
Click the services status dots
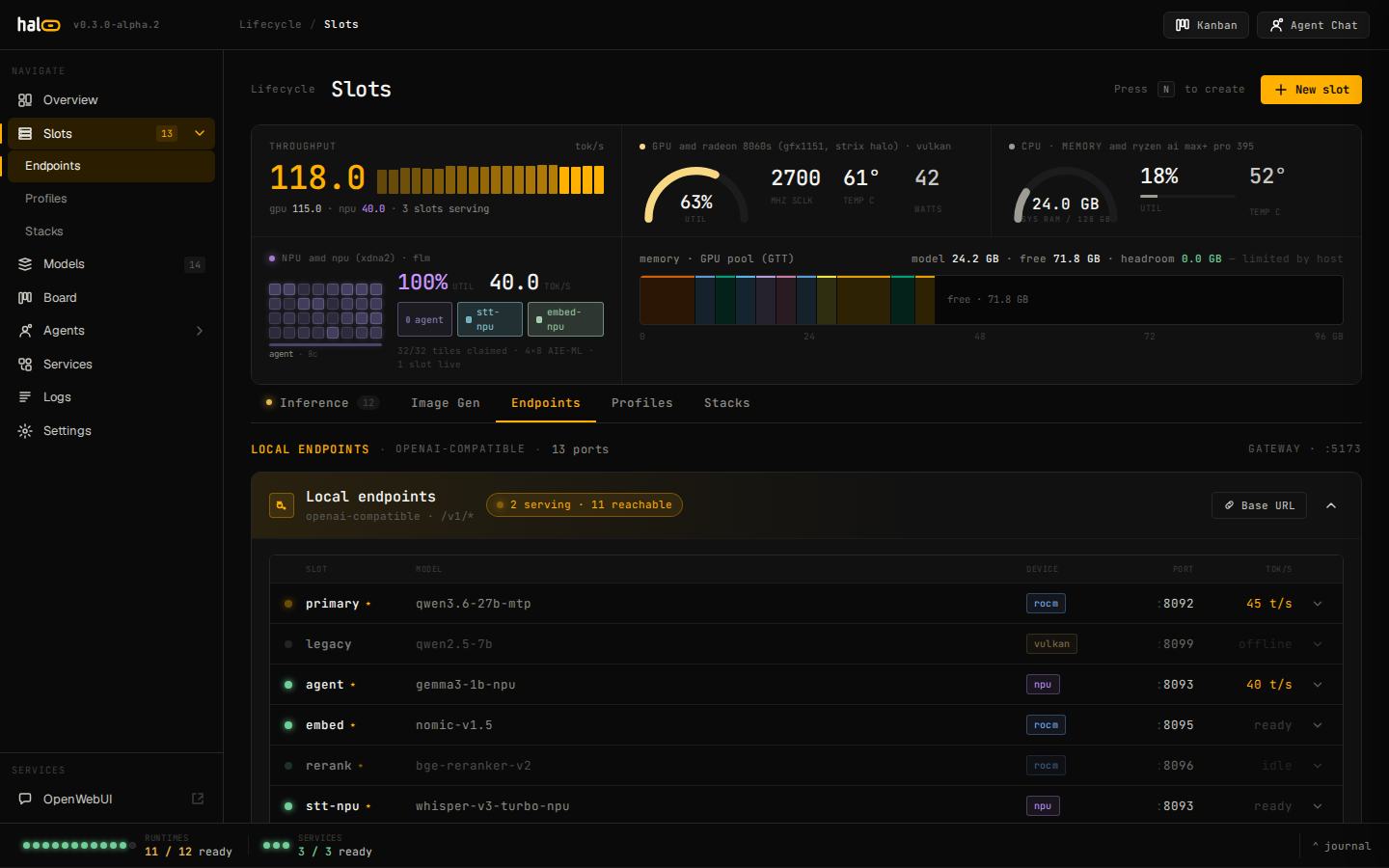pyautogui.click(x=276, y=845)
